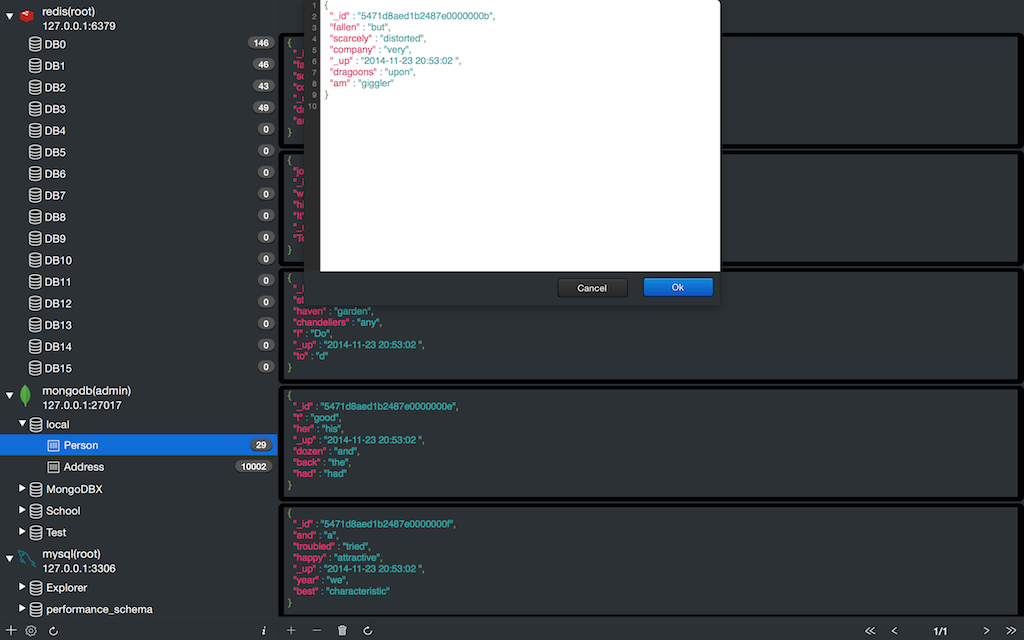Expand the MongoDBX database
The width and height of the screenshot is (1024, 640).
[x=23, y=489]
